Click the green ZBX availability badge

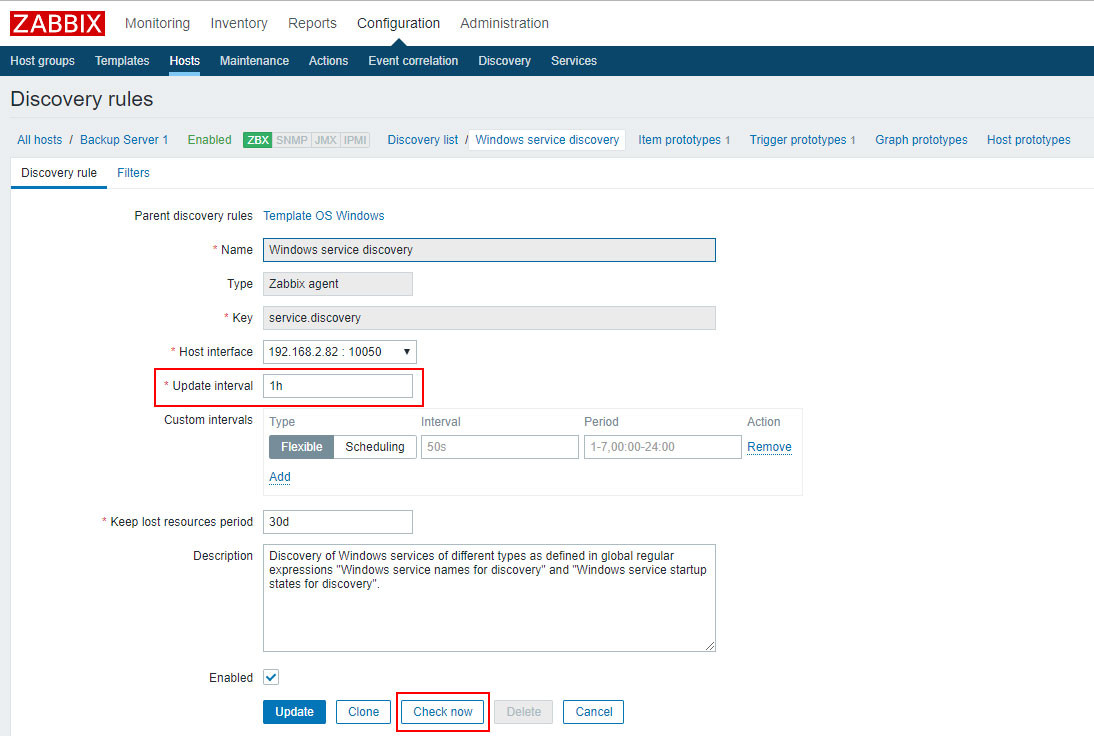click(257, 140)
